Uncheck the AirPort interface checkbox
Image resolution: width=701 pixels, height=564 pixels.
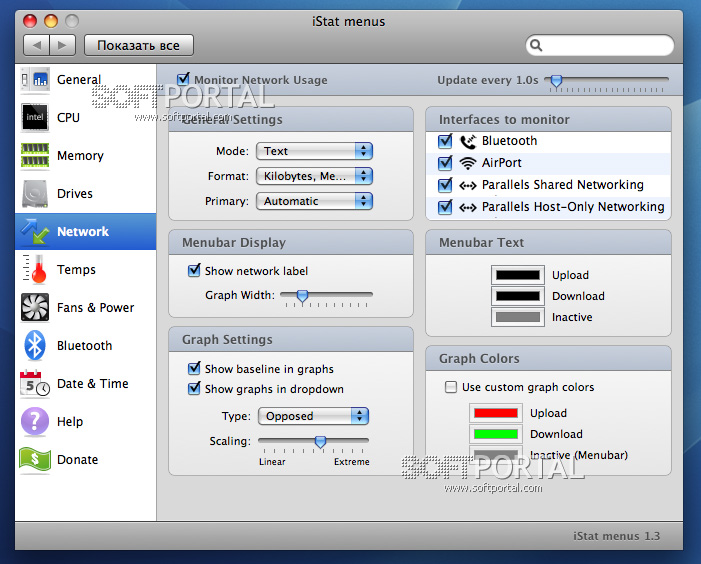point(445,163)
